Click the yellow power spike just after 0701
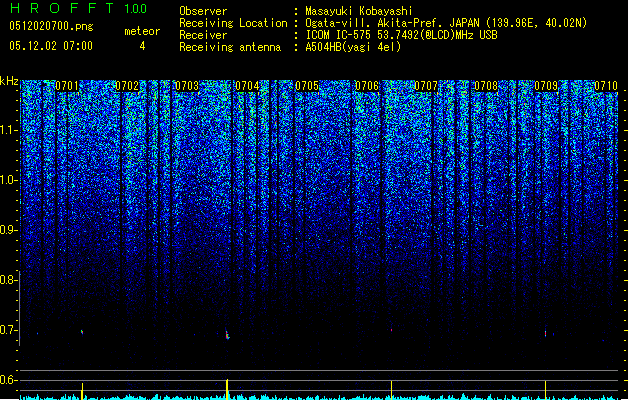This screenshot has height=400, width=629. 82,391
